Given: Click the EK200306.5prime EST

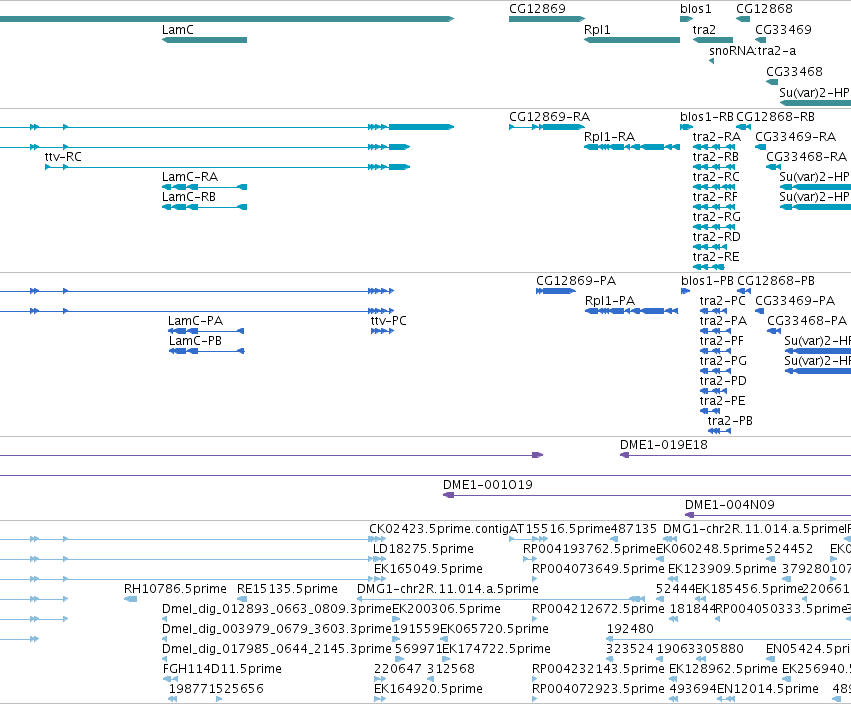Looking at the screenshot, I should [x=396, y=619].
